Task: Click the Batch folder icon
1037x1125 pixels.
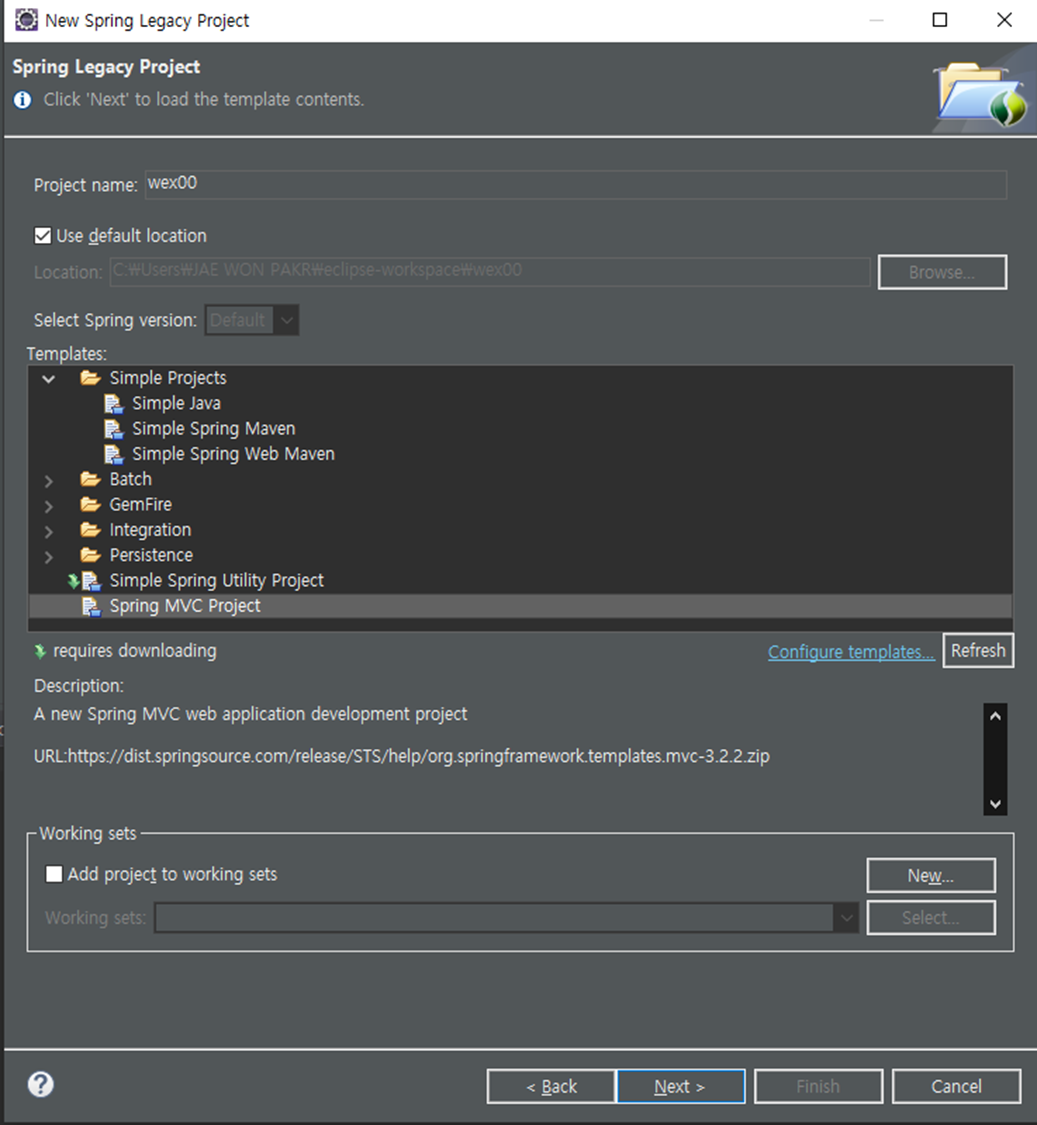Action: (90, 479)
